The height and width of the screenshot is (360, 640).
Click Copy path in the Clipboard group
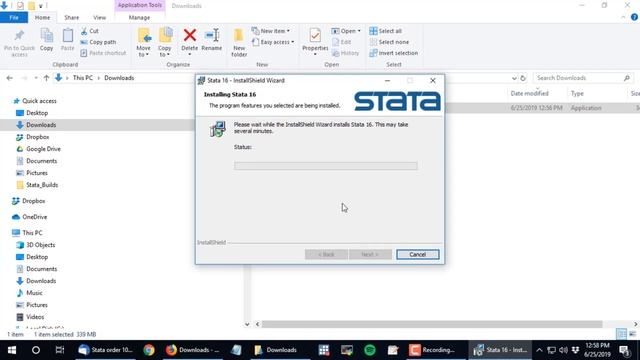point(98,42)
